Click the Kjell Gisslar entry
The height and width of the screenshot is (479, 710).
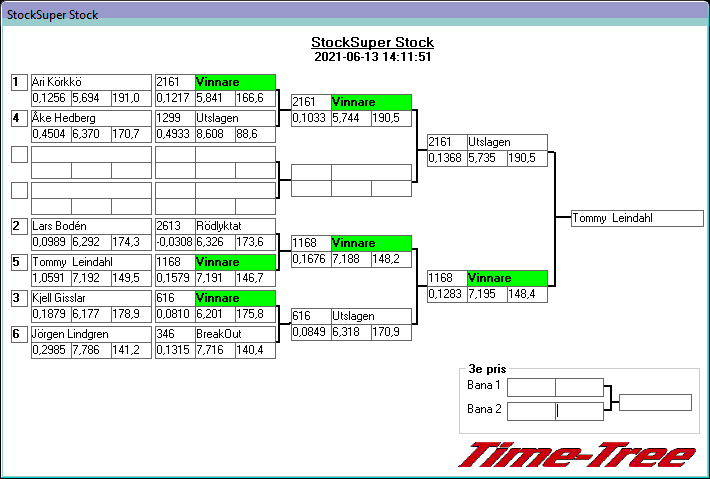pyautogui.click(x=90, y=298)
